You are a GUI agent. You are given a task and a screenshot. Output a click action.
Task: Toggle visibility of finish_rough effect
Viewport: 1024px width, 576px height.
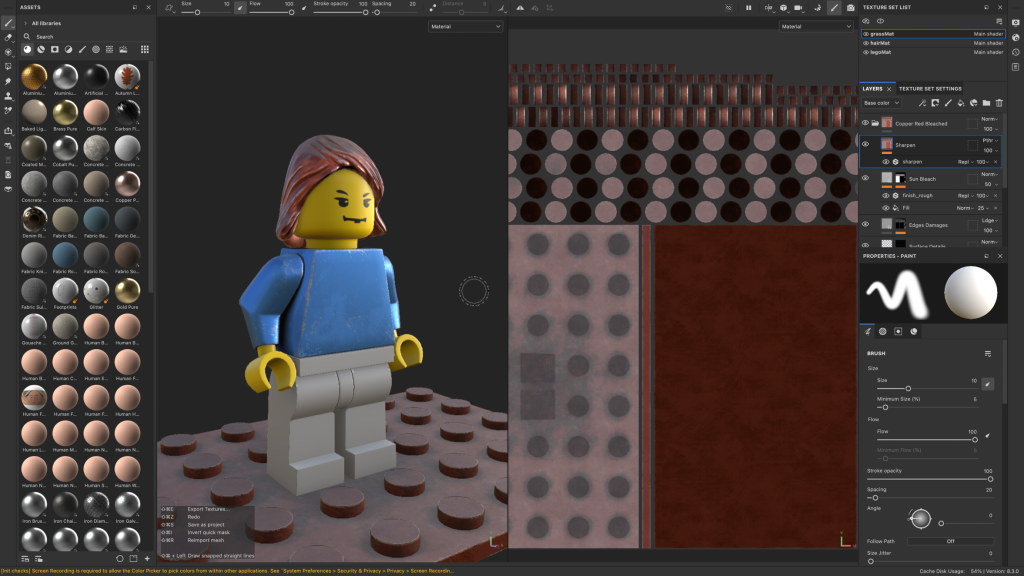click(886, 195)
